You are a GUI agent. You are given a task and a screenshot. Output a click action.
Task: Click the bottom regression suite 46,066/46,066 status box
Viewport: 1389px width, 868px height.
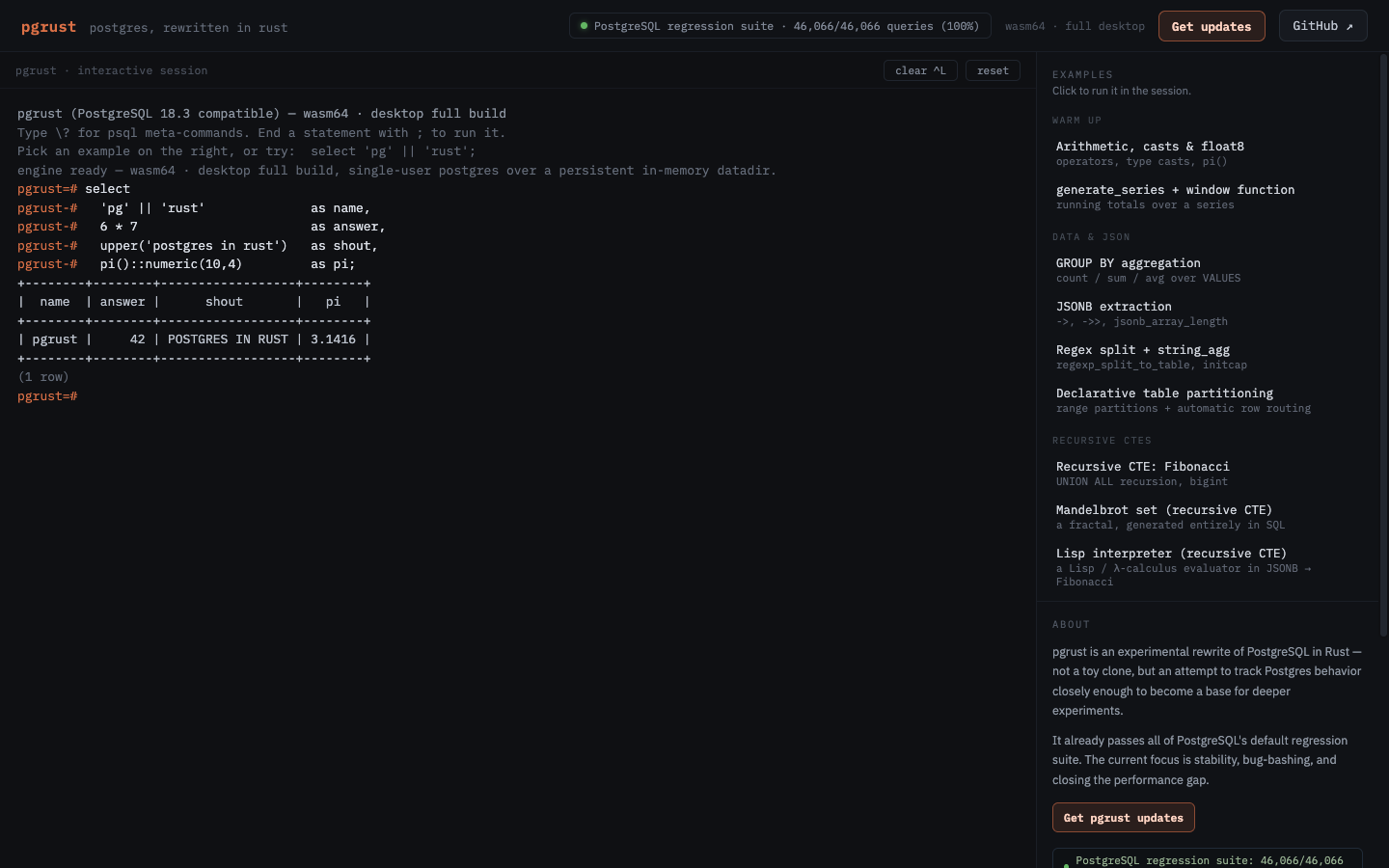[1207, 858]
